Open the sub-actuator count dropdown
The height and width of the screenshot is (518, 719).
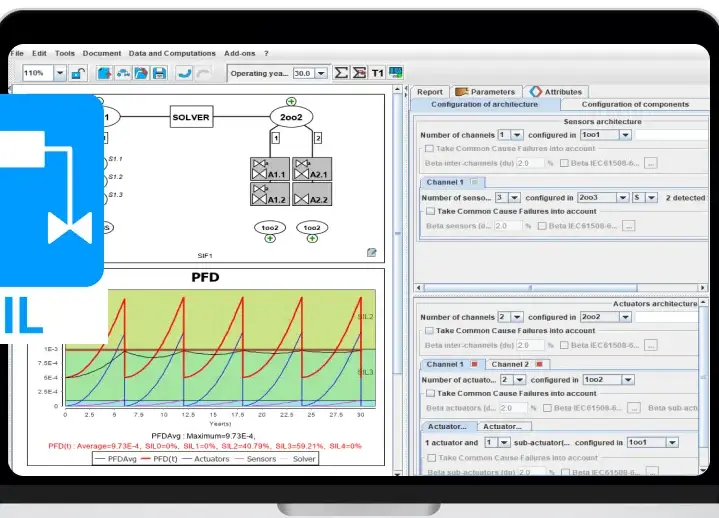[x=504, y=442]
